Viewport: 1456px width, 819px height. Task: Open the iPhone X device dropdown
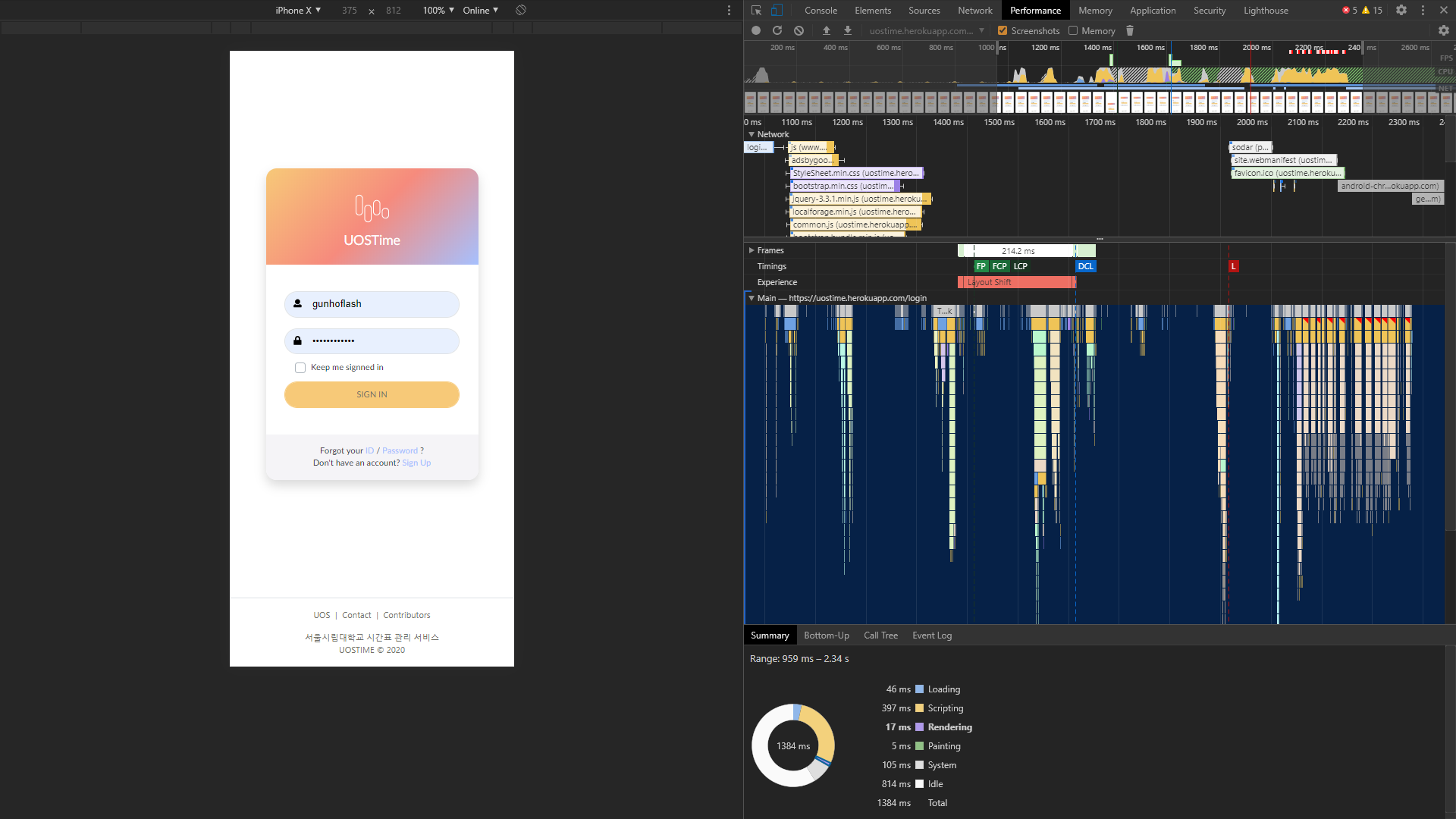pyautogui.click(x=298, y=10)
